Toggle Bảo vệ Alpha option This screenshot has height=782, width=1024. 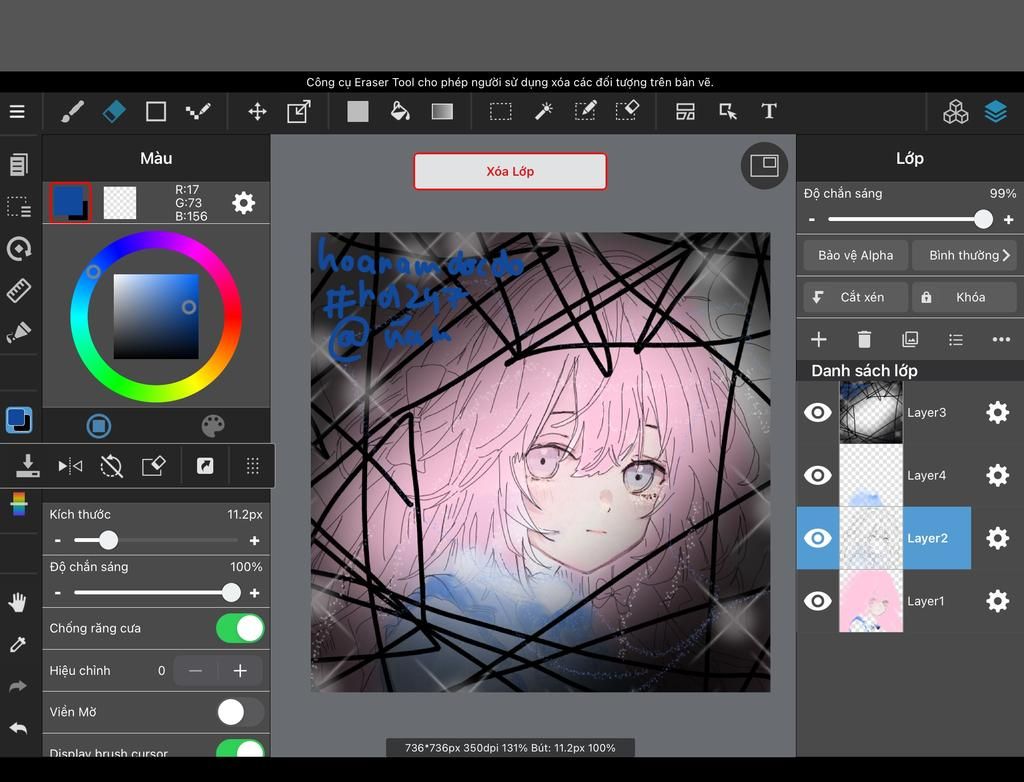coord(856,255)
